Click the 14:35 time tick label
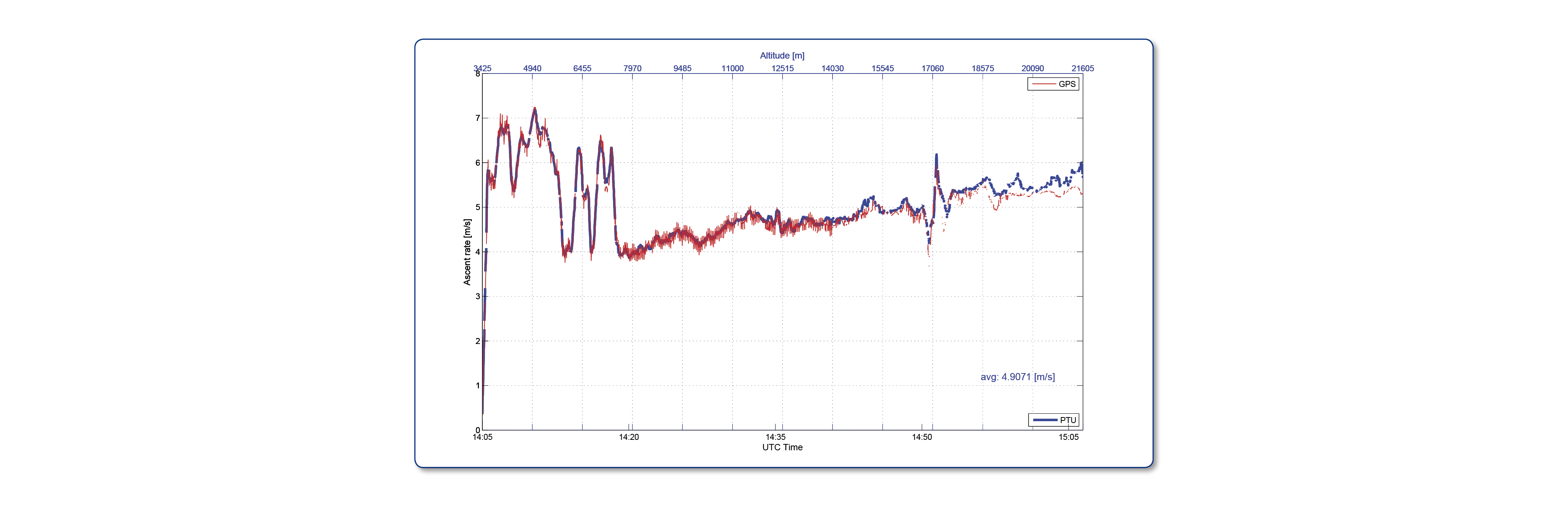 pyautogui.click(x=775, y=437)
